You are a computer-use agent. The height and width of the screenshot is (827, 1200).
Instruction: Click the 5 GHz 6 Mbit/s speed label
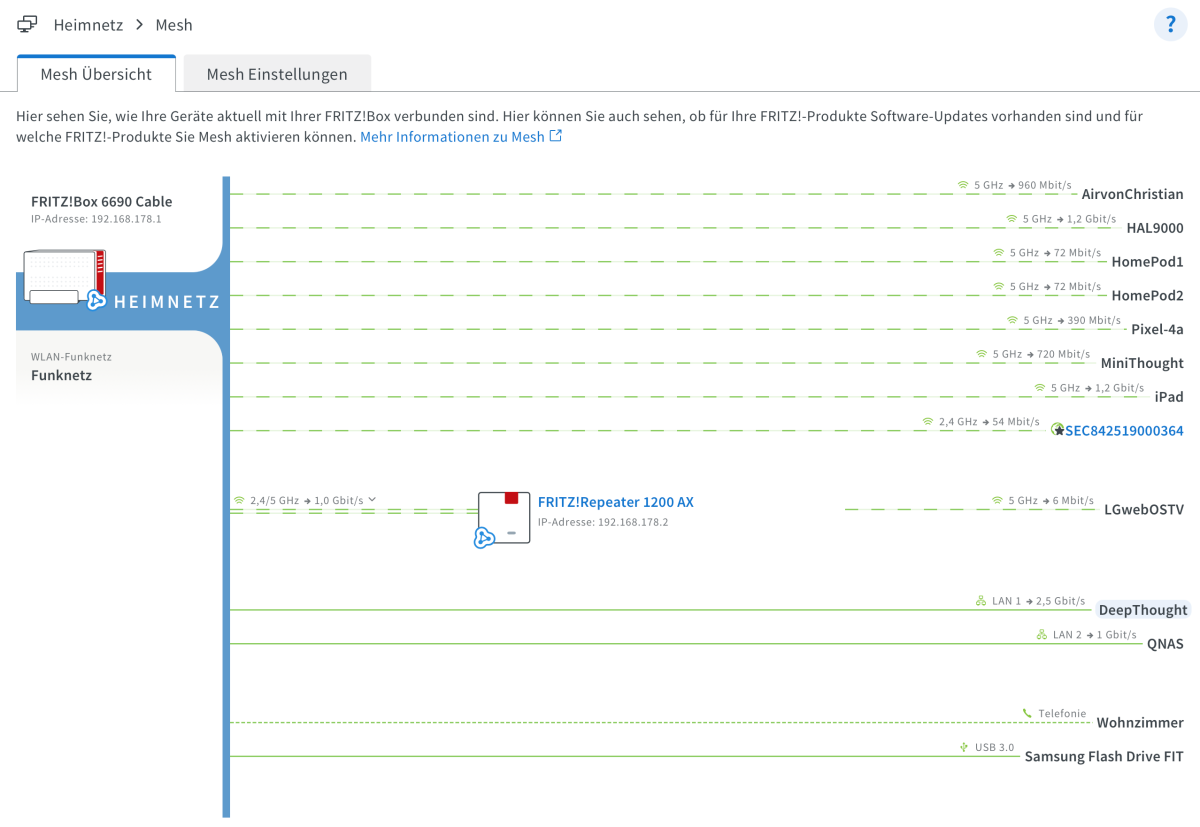tap(1052, 500)
